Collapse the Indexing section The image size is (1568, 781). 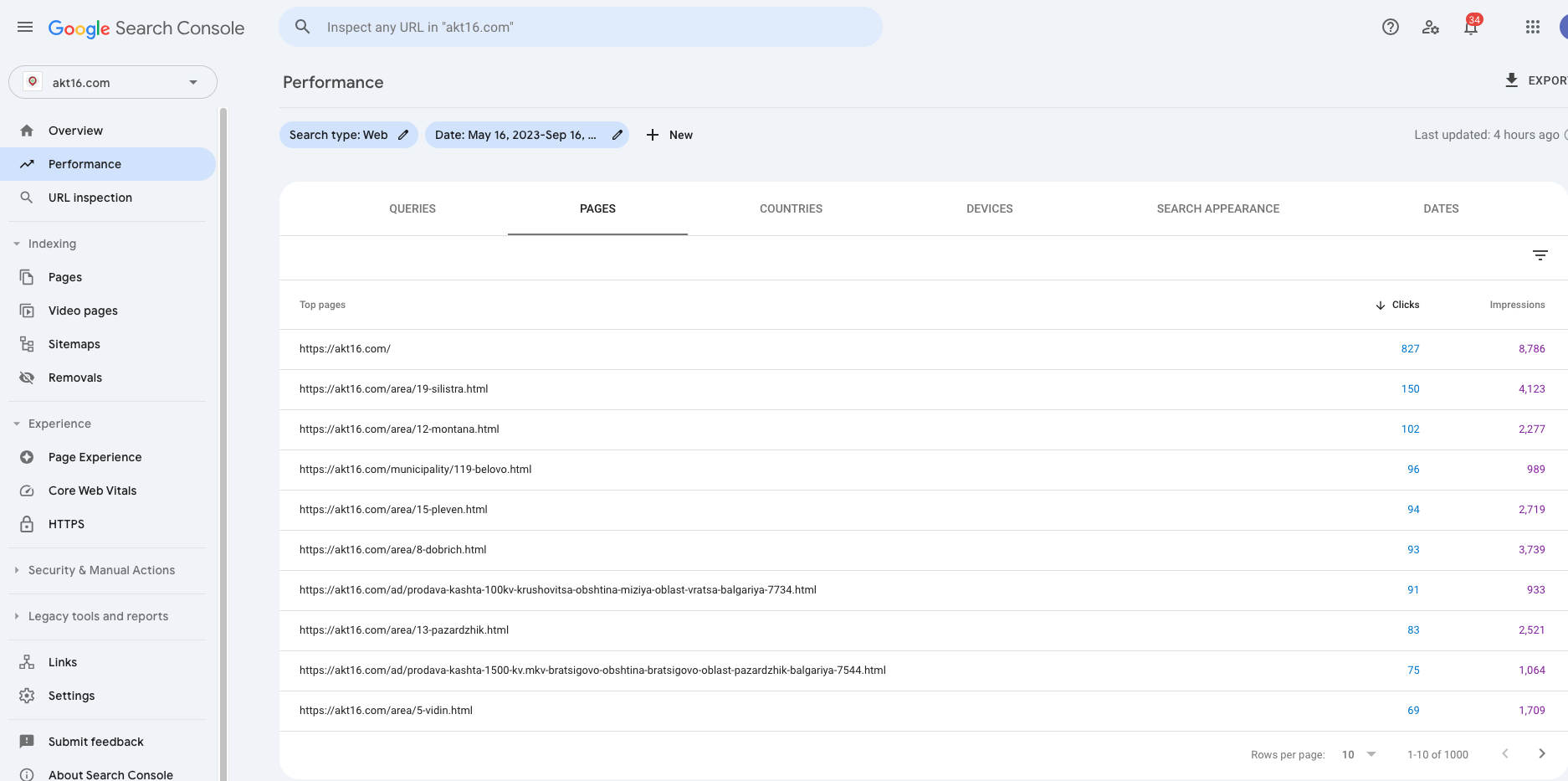click(17, 244)
